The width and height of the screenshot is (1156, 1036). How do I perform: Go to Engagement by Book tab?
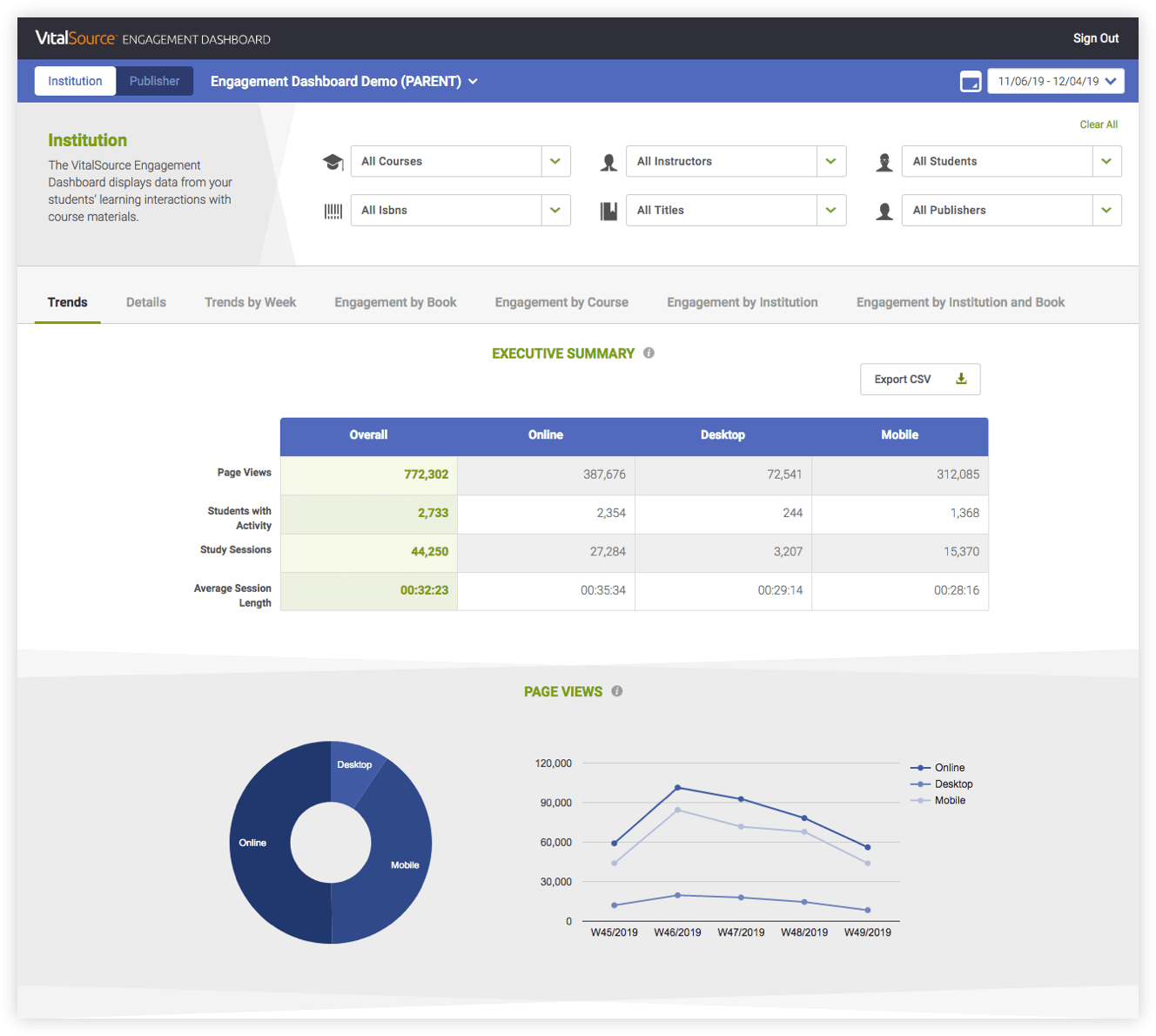395,302
